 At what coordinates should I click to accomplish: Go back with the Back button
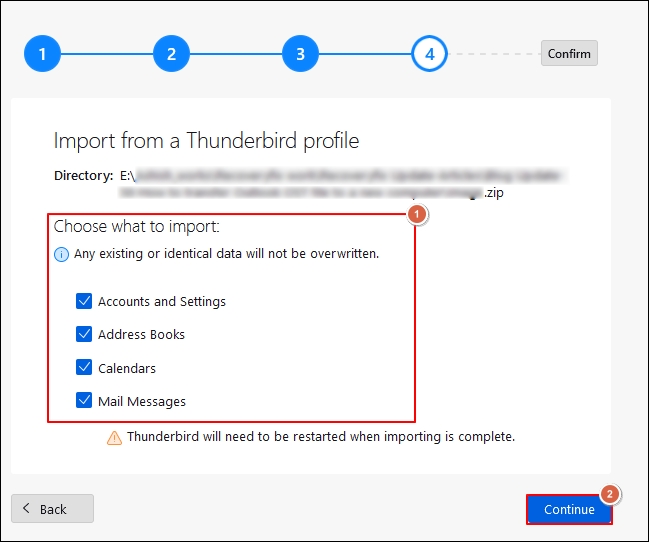tap(53, 508)
